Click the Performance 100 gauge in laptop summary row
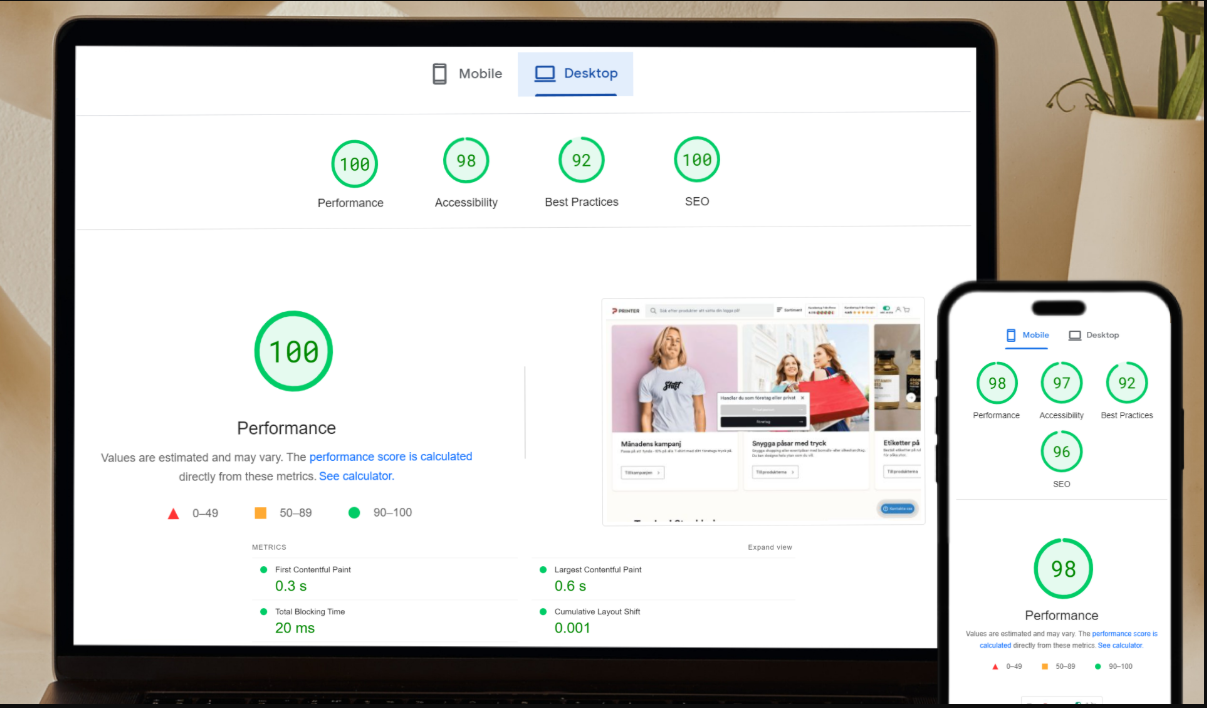1207x708 pixels. [x=354, y=164]
